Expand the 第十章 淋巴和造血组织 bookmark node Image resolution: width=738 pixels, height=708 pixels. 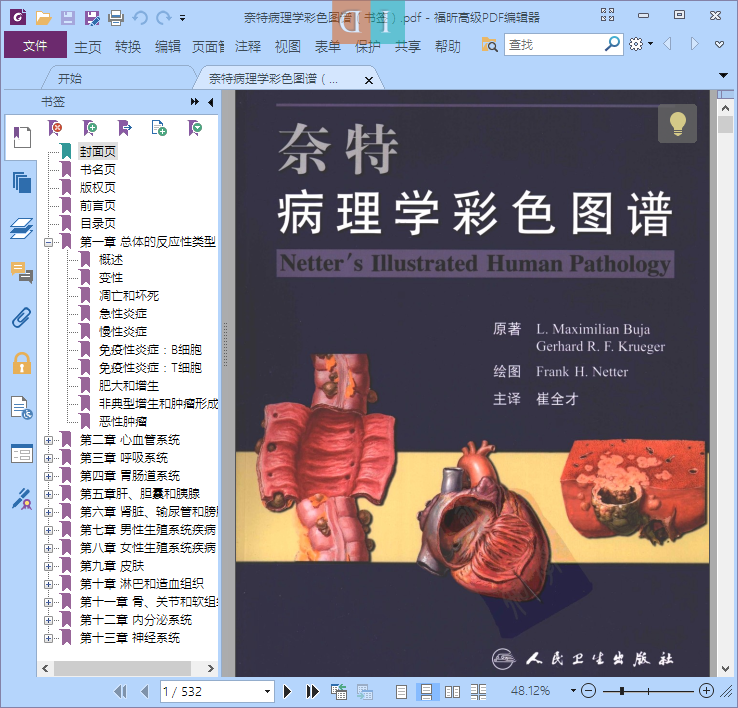coord(48,584)
